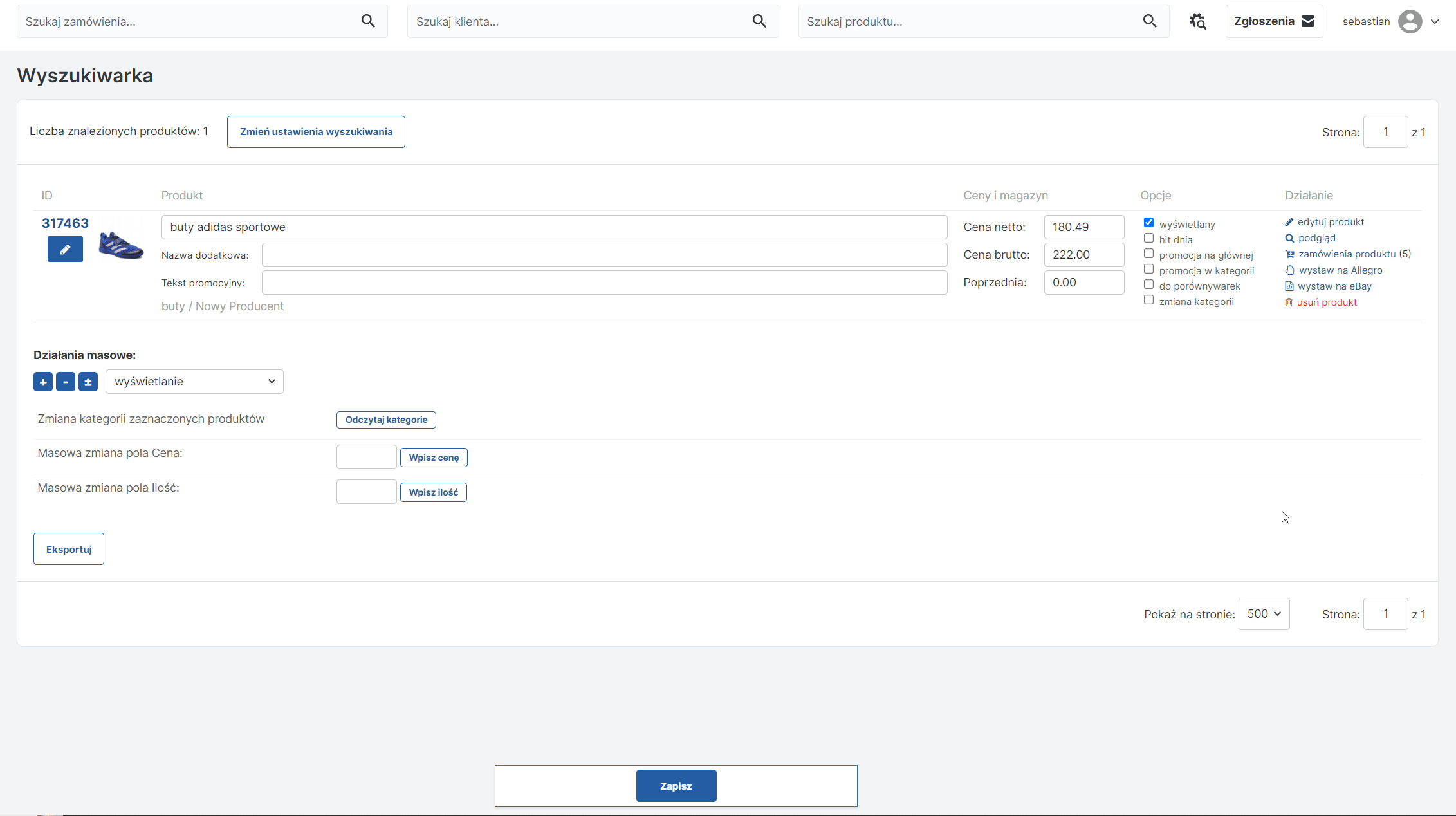
Task: Click the product search magnifier icon
Action: point(1150,21)
